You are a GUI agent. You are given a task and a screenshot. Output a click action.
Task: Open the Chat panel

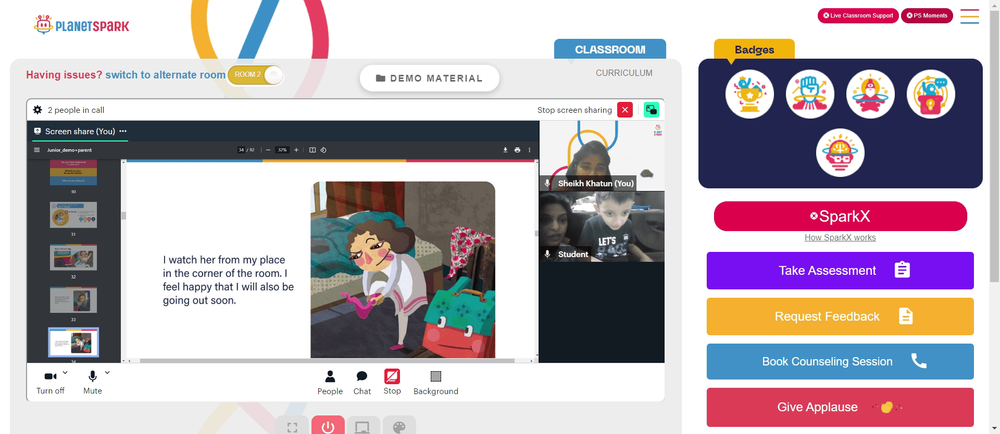[362, 382]
